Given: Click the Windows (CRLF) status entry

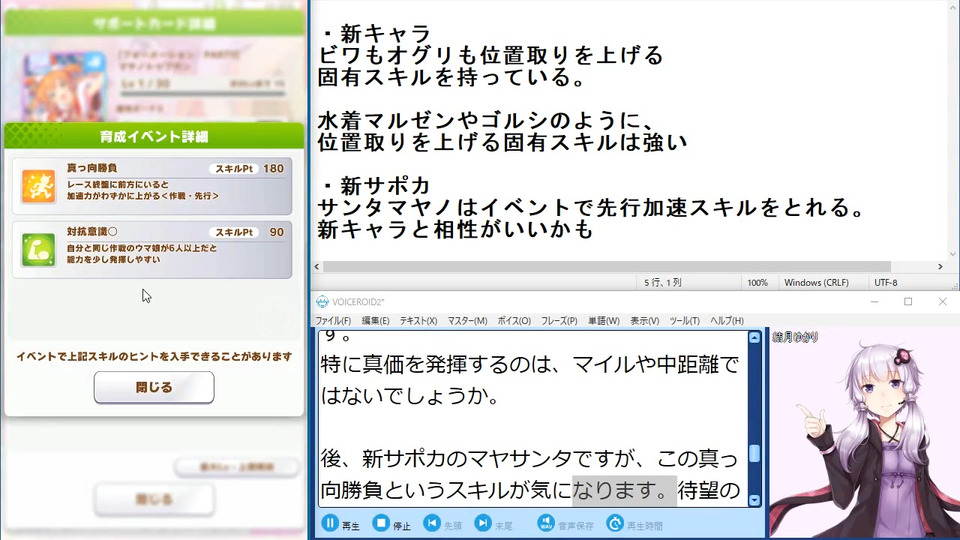Looking at the screenshot, I should click(x=816, y=282).
